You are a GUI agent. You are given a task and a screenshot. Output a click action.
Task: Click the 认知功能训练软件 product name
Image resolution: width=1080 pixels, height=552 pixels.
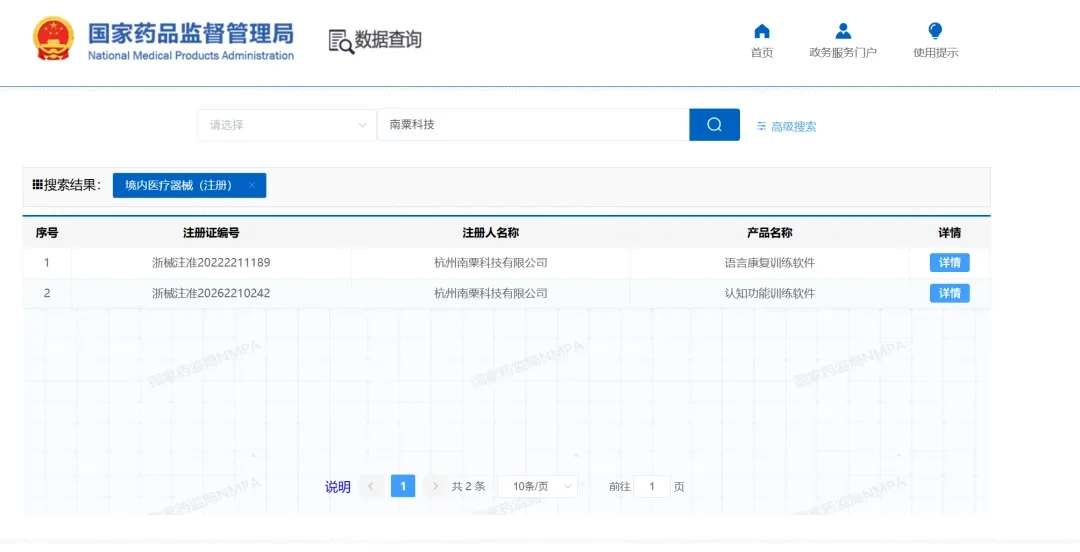tap(770, 294)
